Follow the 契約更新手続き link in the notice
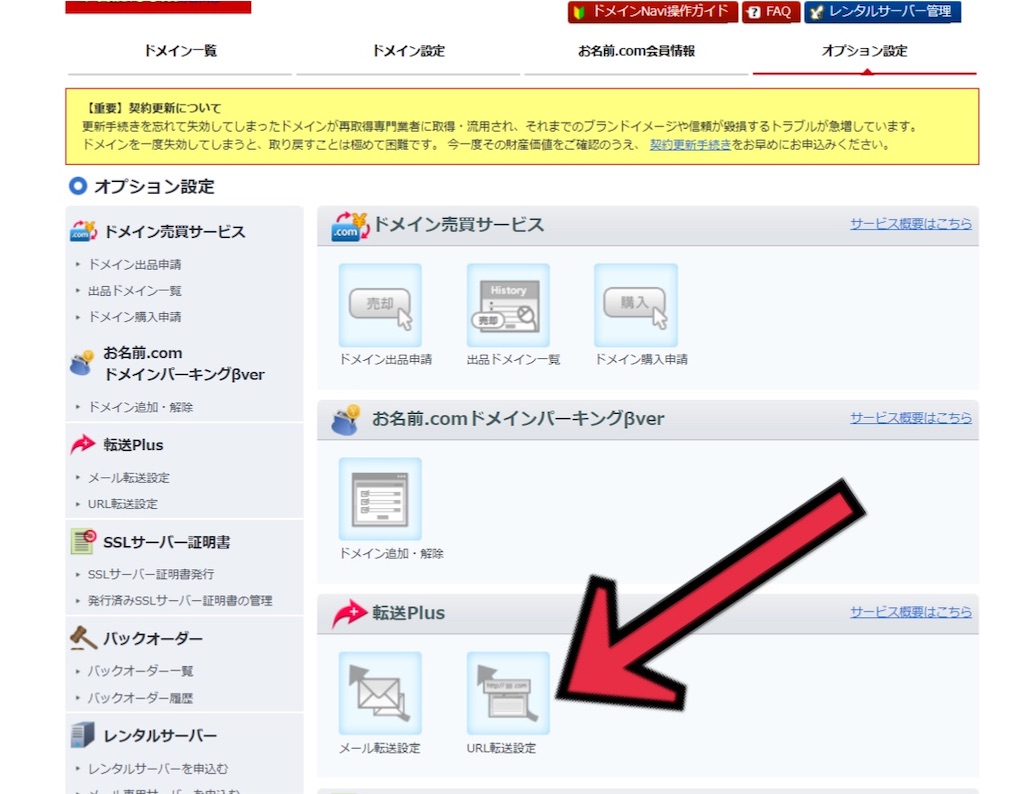 [x=690, y=145]
